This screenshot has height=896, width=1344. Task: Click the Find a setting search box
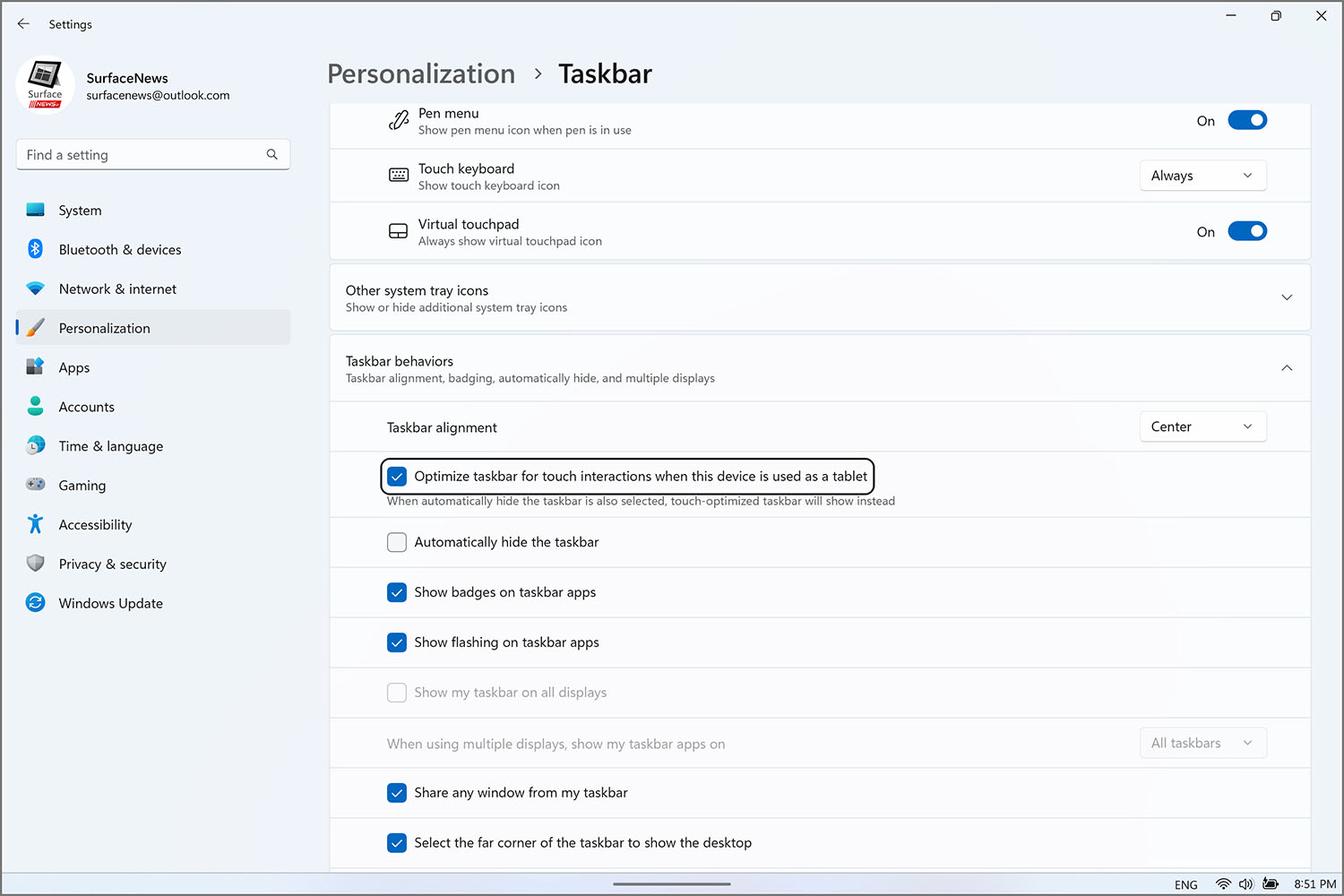click(143, 155)
